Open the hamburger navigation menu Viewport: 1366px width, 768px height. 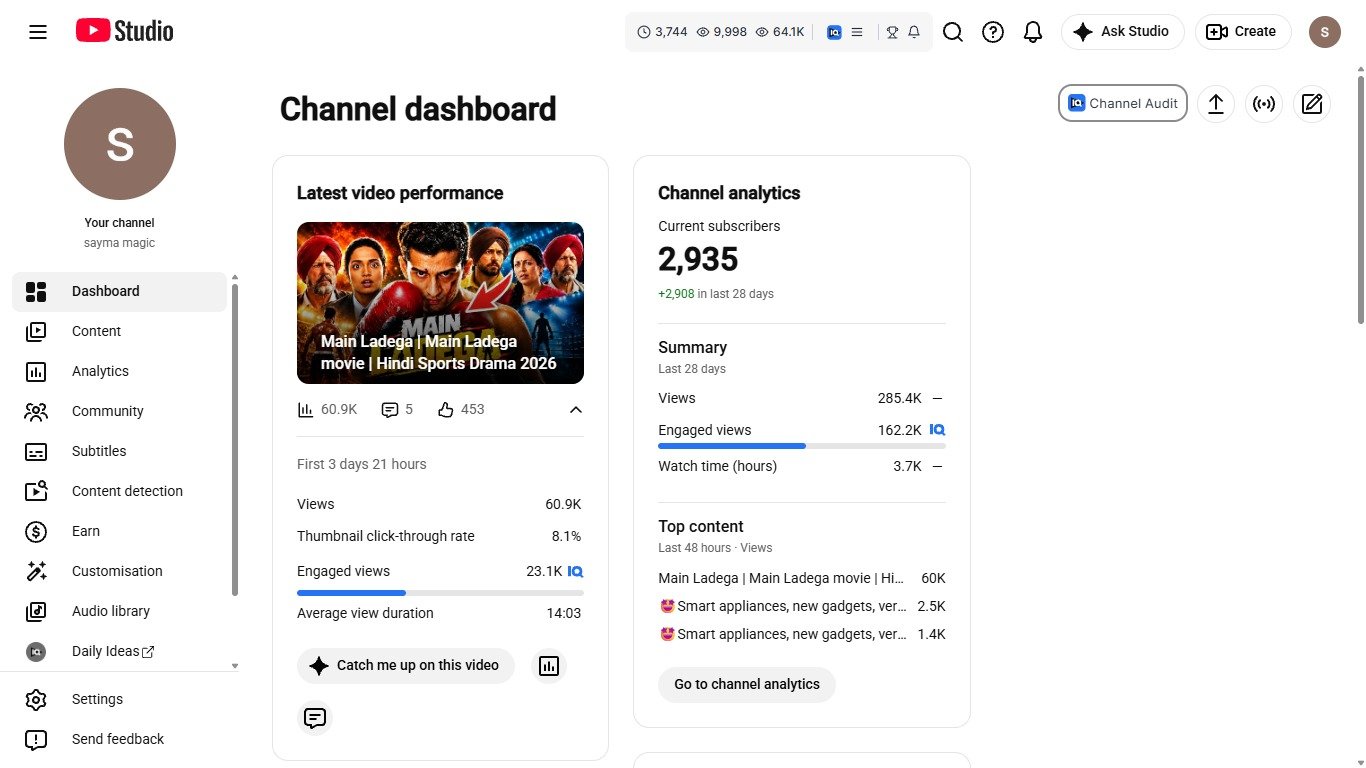click(38, 32)
